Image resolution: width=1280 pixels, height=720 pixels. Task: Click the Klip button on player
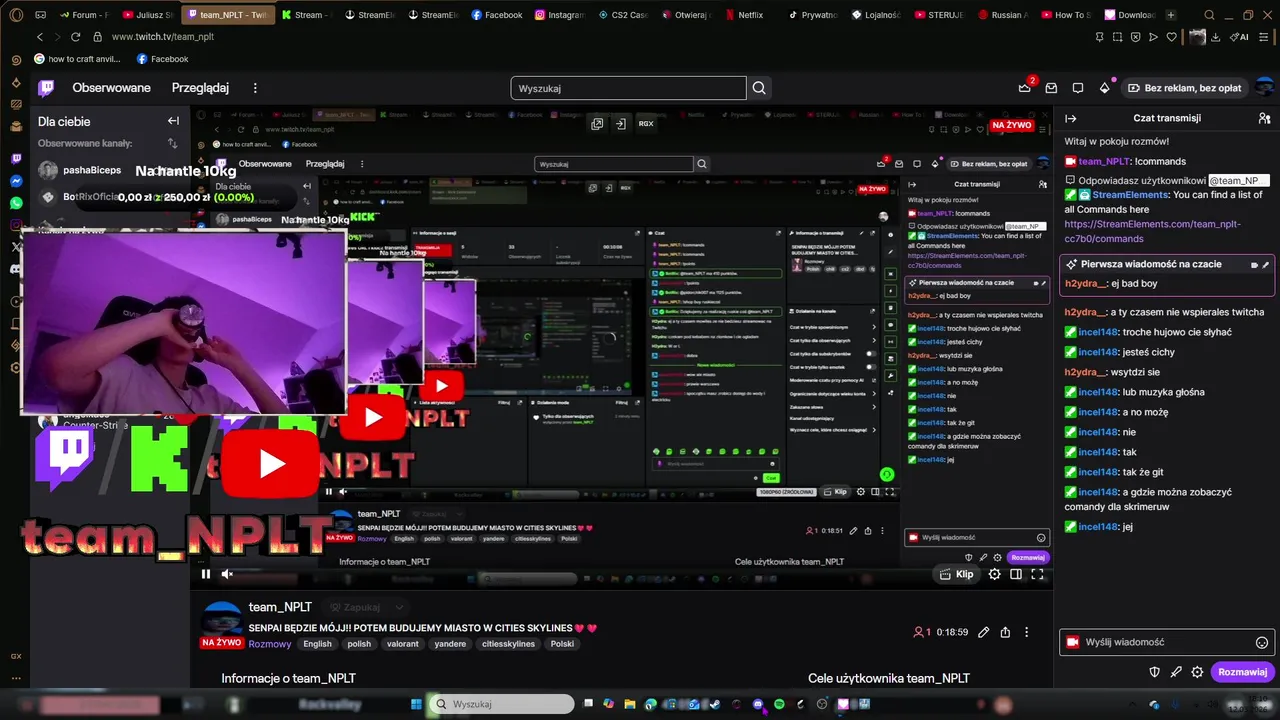coord(957,574)
